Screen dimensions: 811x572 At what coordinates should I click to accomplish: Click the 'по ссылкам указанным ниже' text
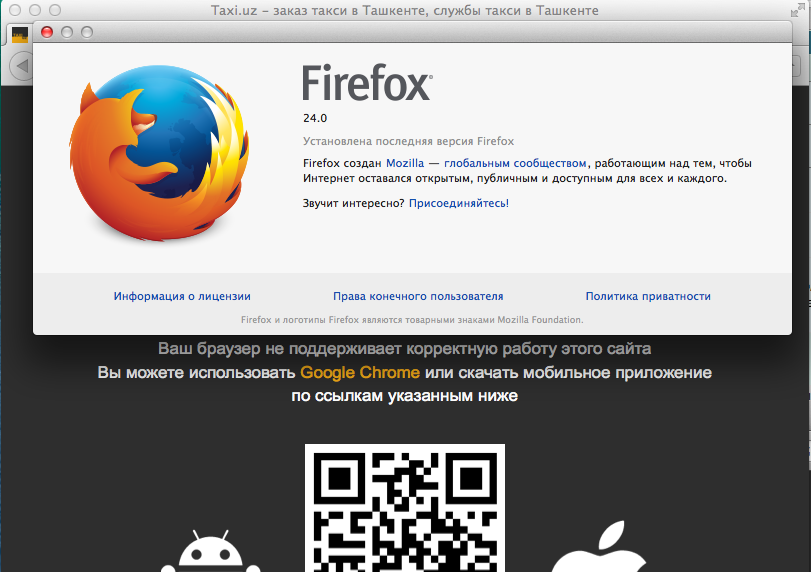[x=404, y=396]
